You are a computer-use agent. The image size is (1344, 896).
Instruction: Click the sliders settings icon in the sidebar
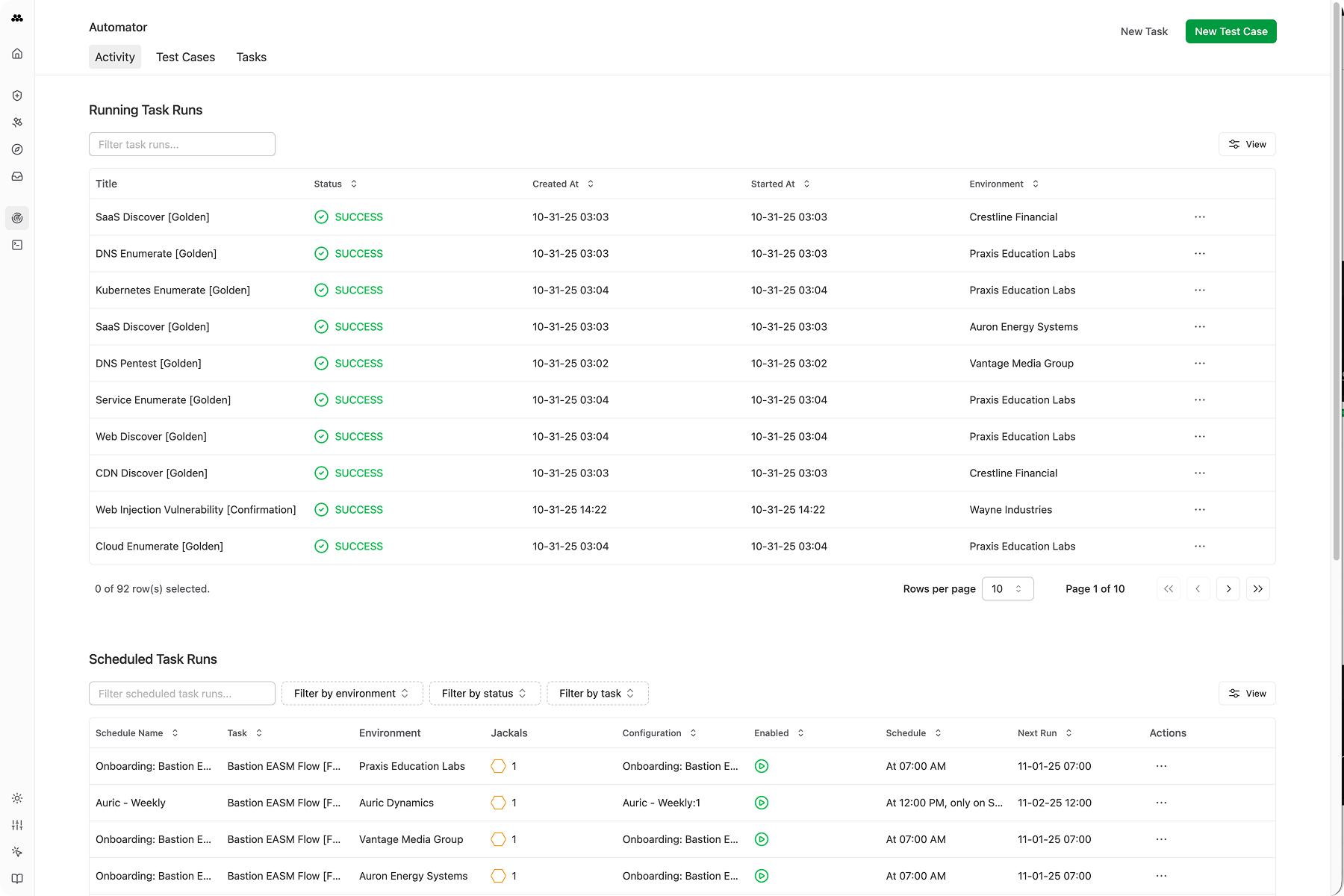click(x=17, y=825)
